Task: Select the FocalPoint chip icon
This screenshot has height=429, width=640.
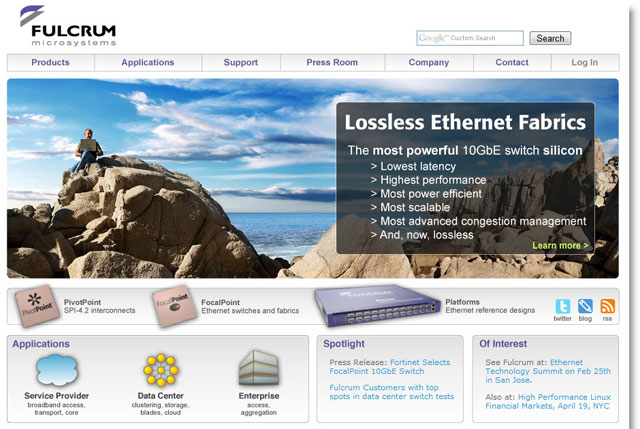Action: click(173, 306)
